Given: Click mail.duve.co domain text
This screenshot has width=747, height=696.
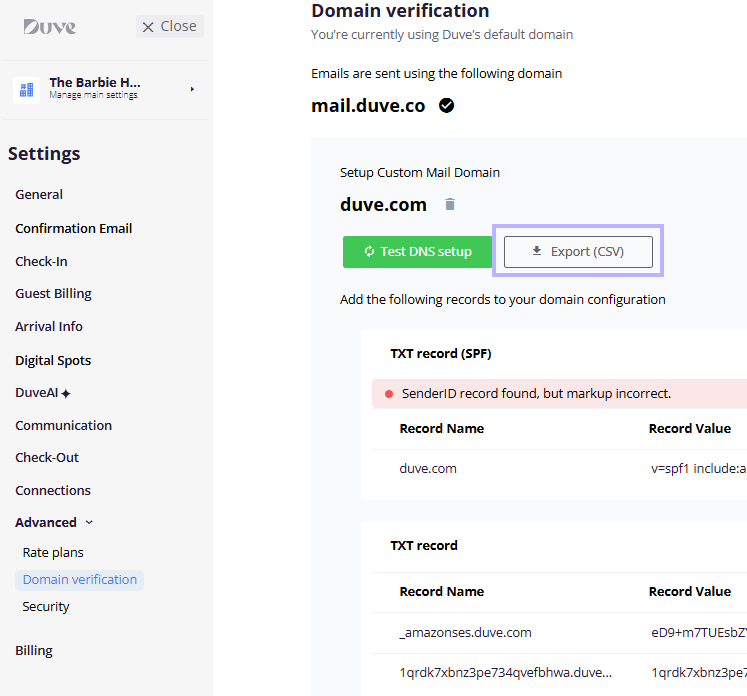Looking at the screenshot, I should click(368, 105).
